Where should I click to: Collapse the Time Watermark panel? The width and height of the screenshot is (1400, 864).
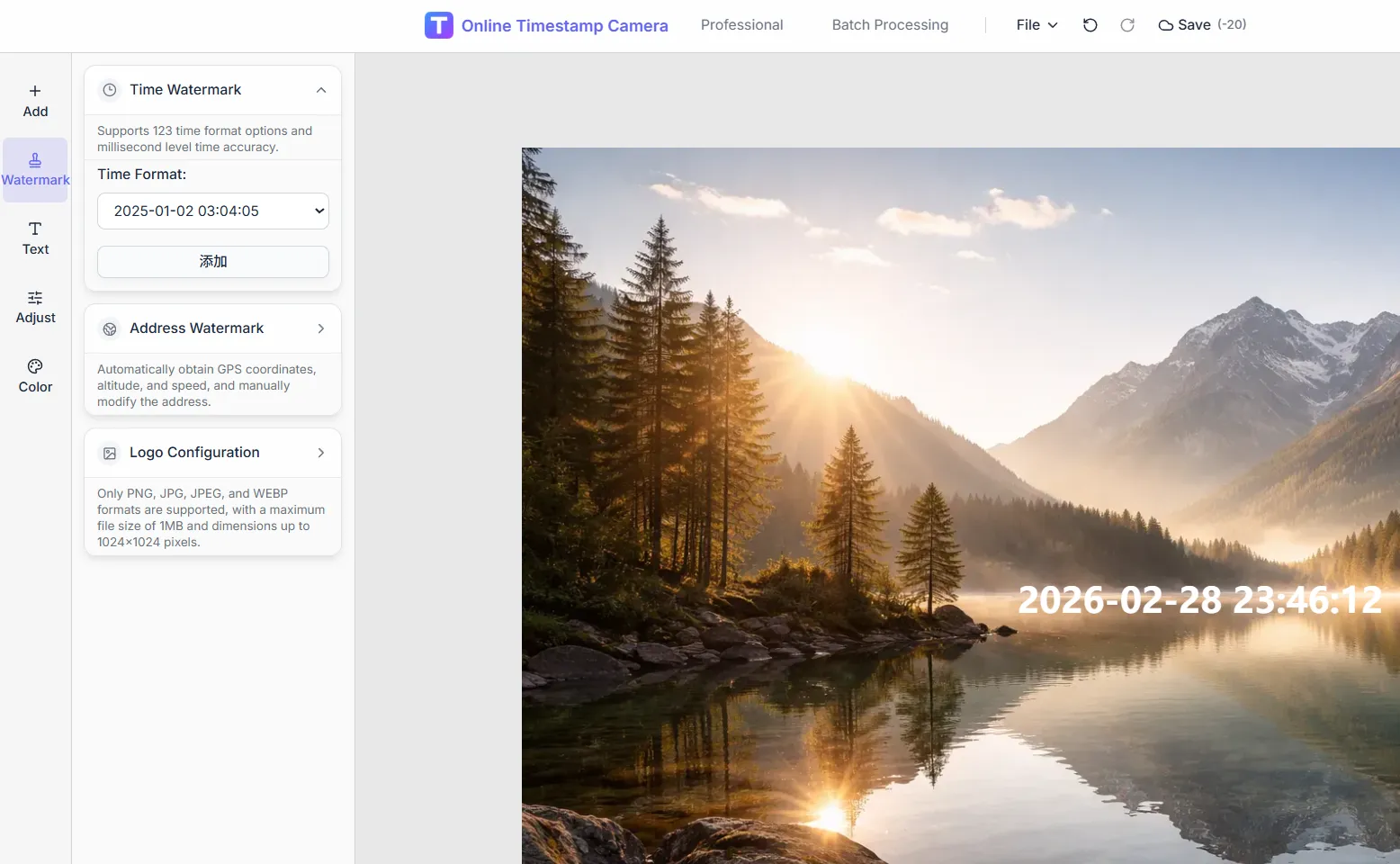[321, 89]
